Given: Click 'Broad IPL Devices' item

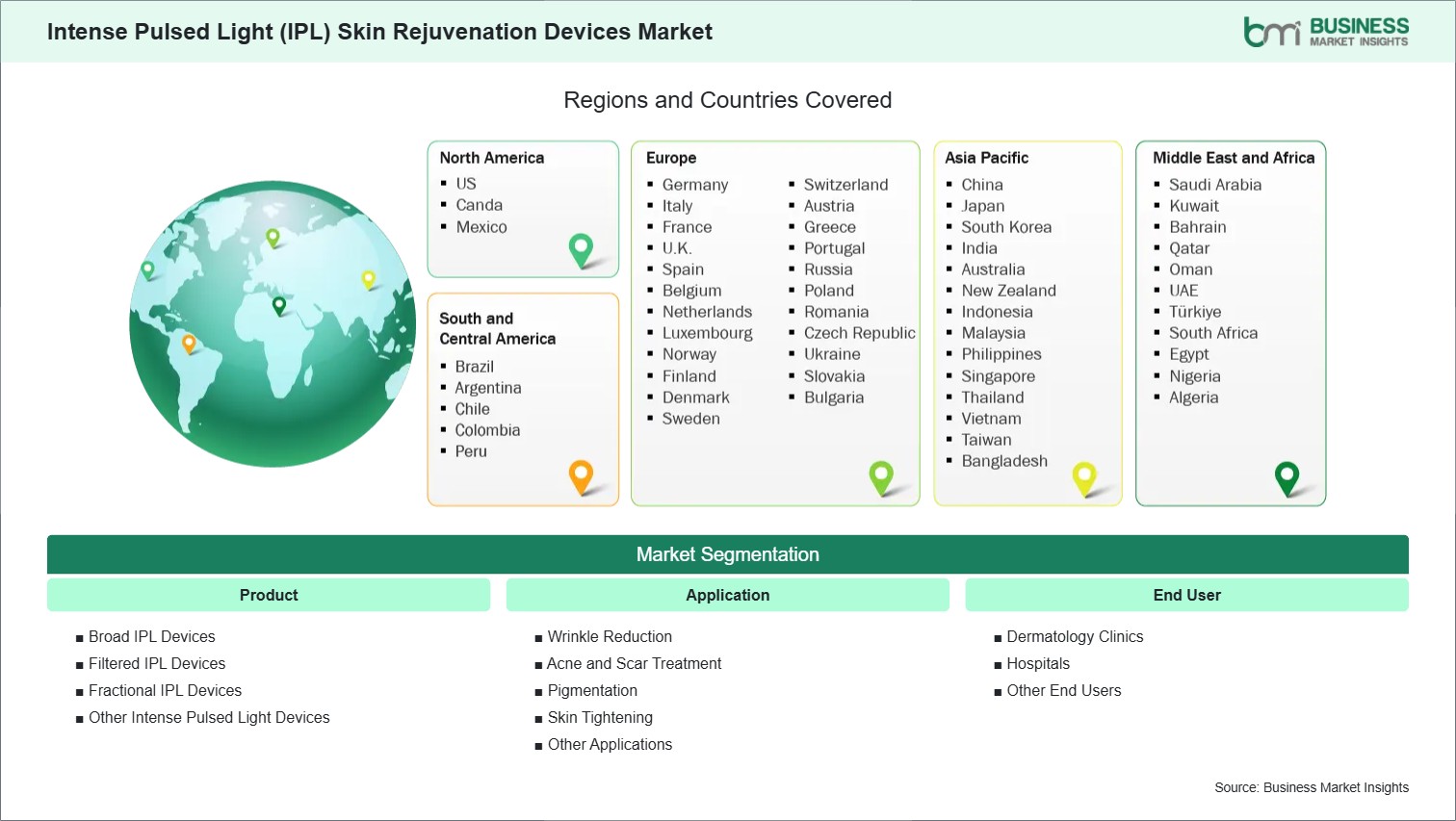Looking at the screenshot, I should tap(152, 637).
